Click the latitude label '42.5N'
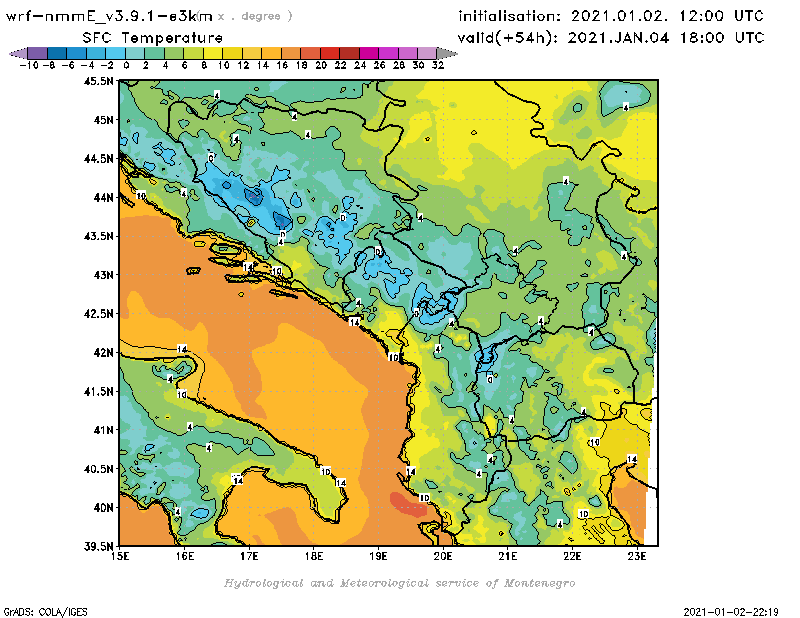Image resolution: width=800 pixels, height=618 pixels. [98, 314]
